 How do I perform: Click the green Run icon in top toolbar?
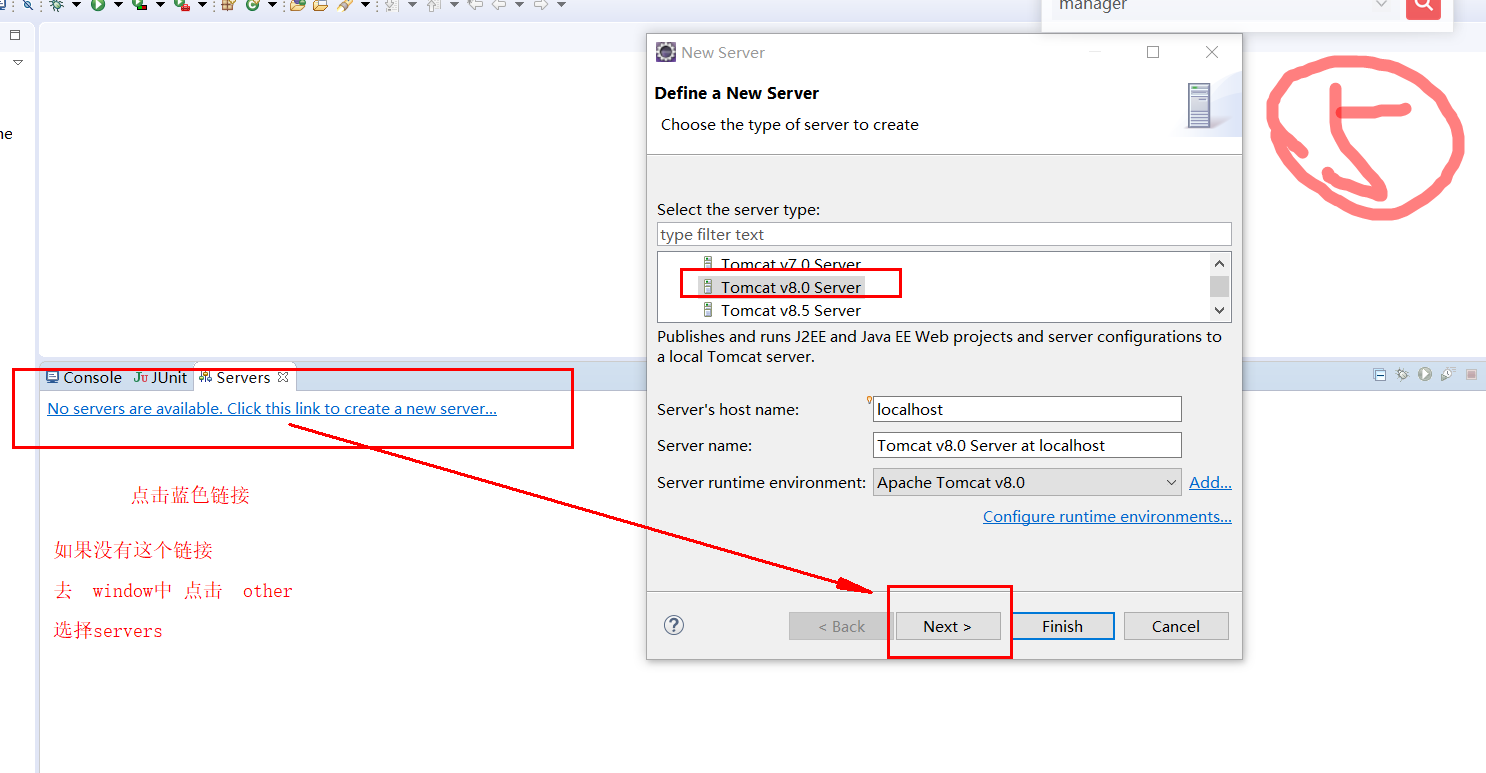point(98,4)
